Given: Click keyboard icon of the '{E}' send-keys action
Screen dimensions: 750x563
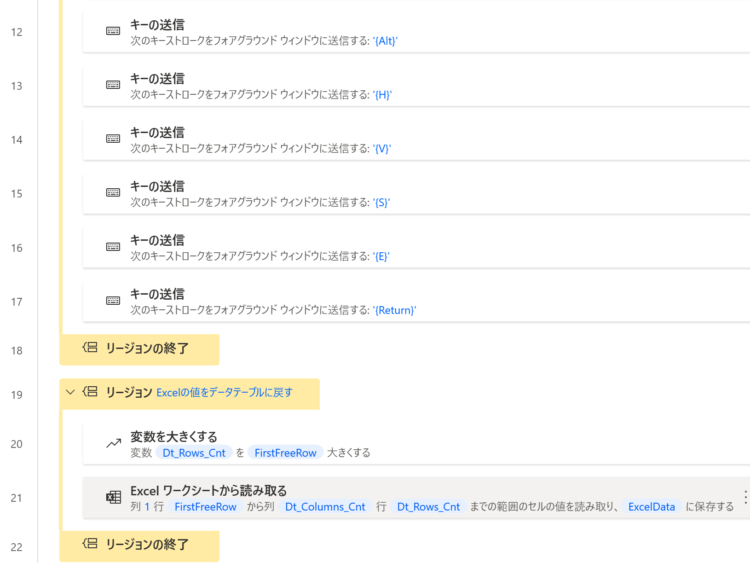Looking at the screenshot, I should 113,246.
